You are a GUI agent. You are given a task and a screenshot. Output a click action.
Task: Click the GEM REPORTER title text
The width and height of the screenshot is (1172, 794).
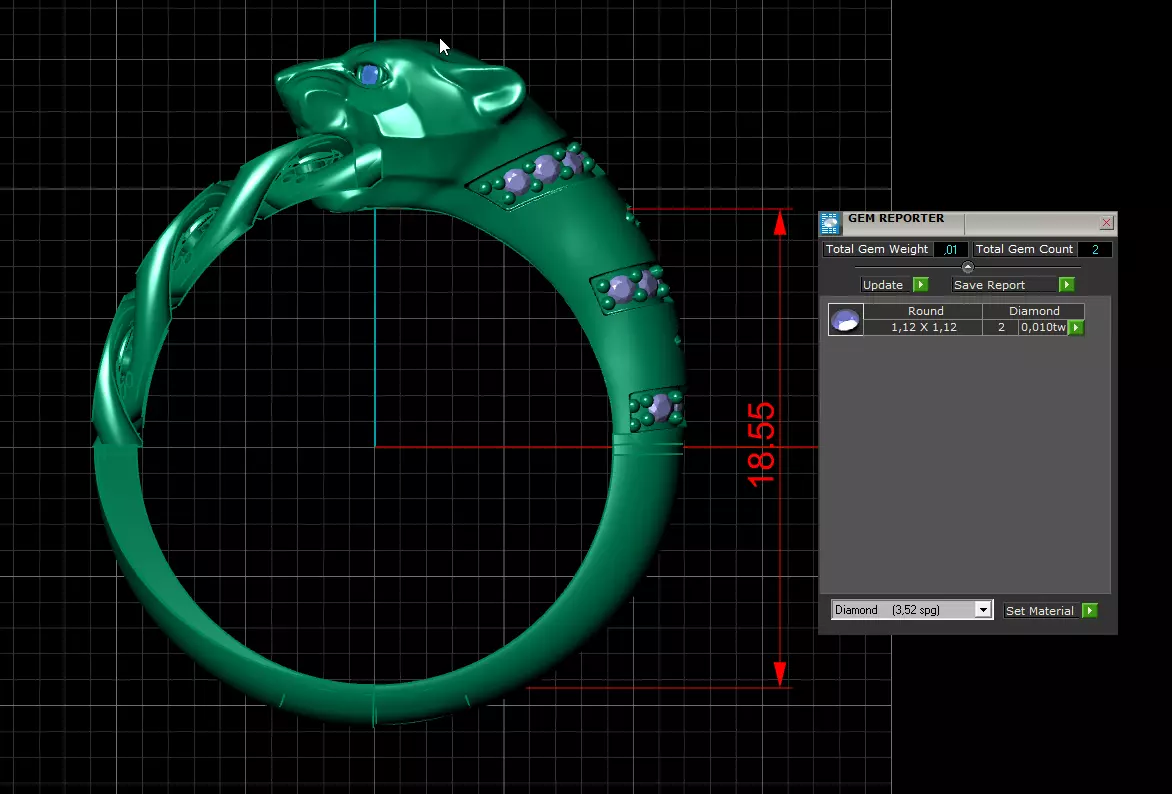[895, 218]
